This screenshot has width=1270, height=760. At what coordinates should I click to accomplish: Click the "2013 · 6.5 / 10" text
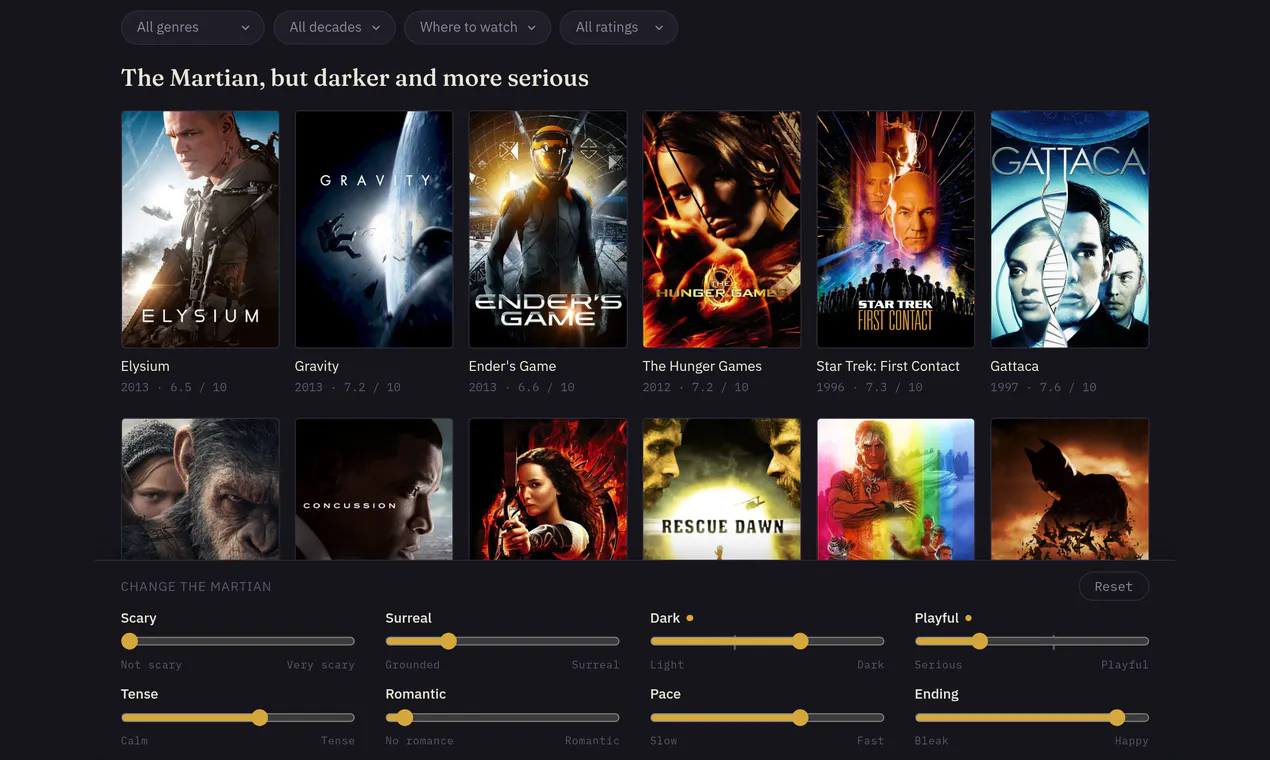pos(174,387)
